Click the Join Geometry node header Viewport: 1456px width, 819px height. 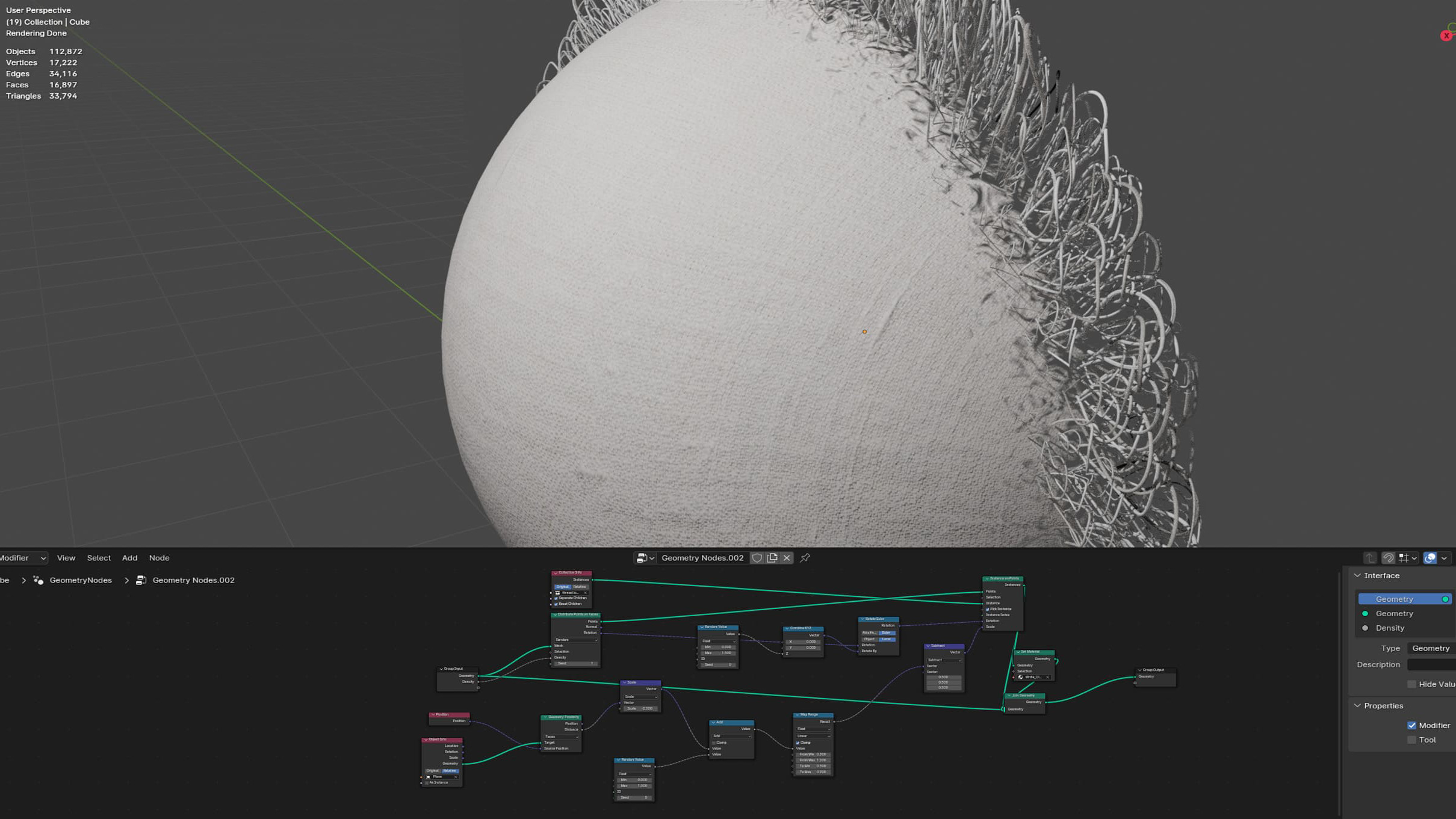tap(1024, 696)
